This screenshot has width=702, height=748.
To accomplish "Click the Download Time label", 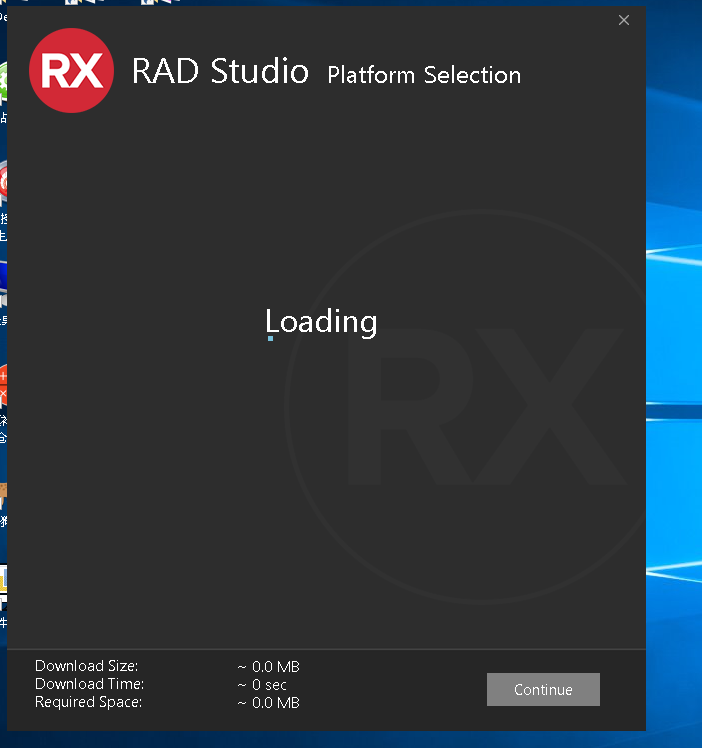I will tap(90, 684).
